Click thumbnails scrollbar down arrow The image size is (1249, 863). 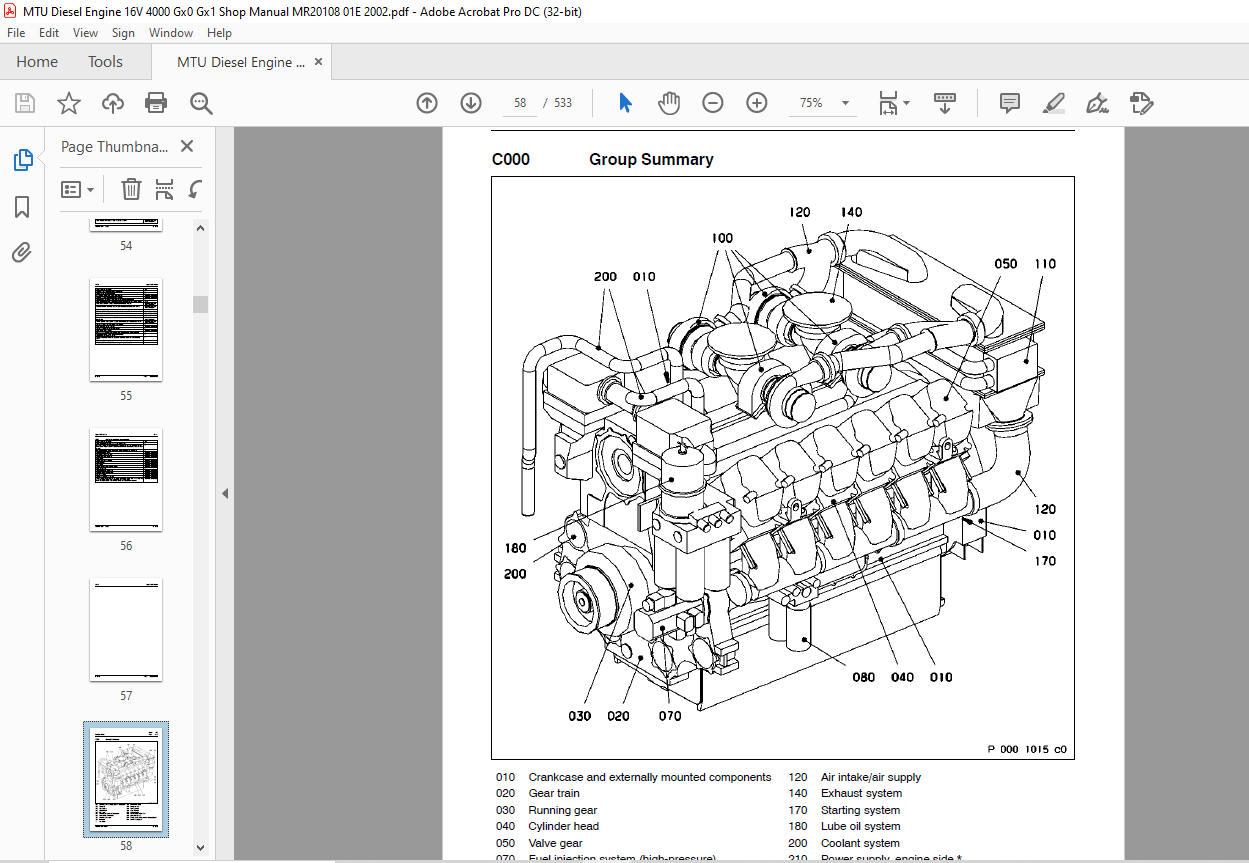tap(201, 848)
